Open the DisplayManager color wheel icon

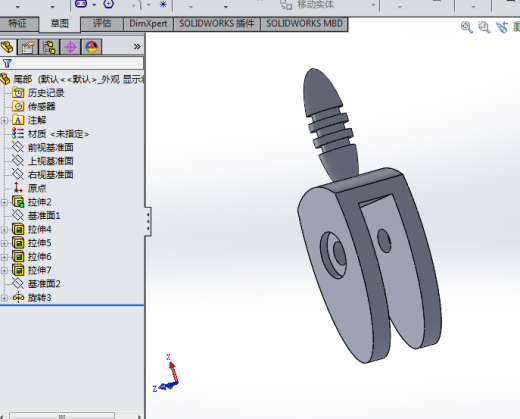pos(92,47)
